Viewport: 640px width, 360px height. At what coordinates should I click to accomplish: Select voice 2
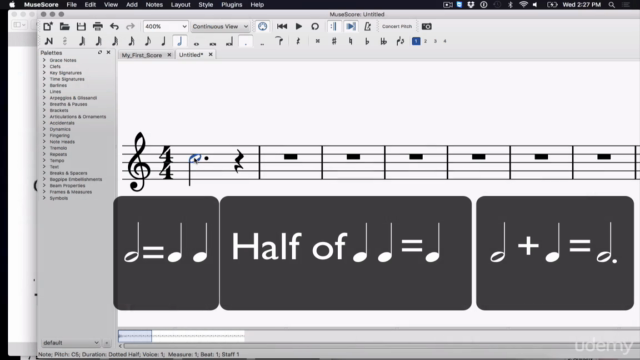point(425,41)
